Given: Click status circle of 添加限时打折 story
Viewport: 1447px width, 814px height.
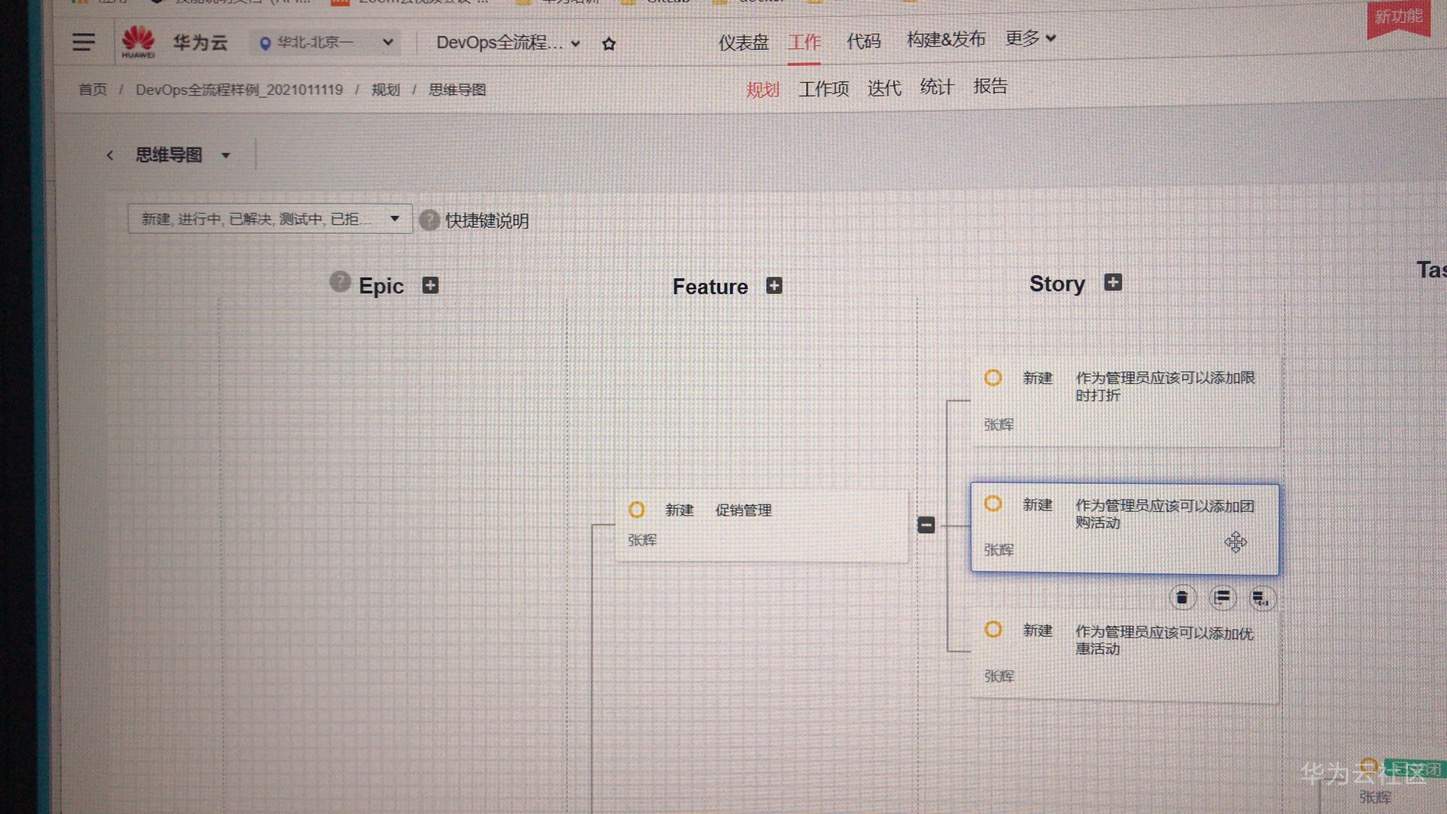Looking at the screenshot, I should [993, 378].
